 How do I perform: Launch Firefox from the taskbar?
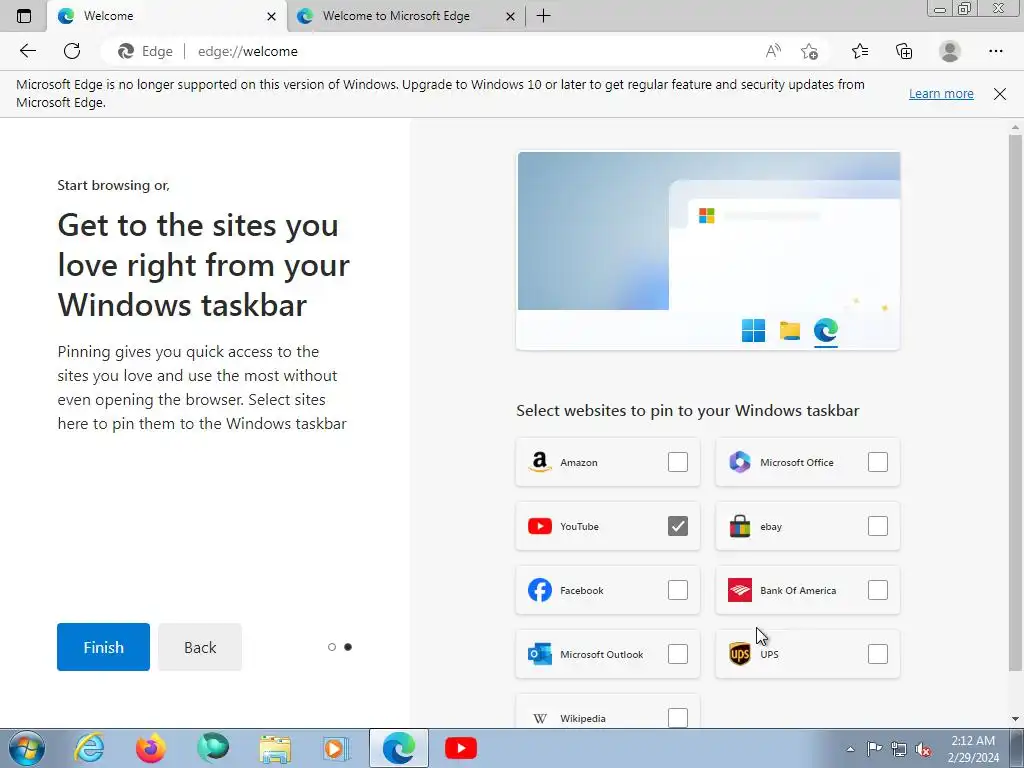coord(151,748)
